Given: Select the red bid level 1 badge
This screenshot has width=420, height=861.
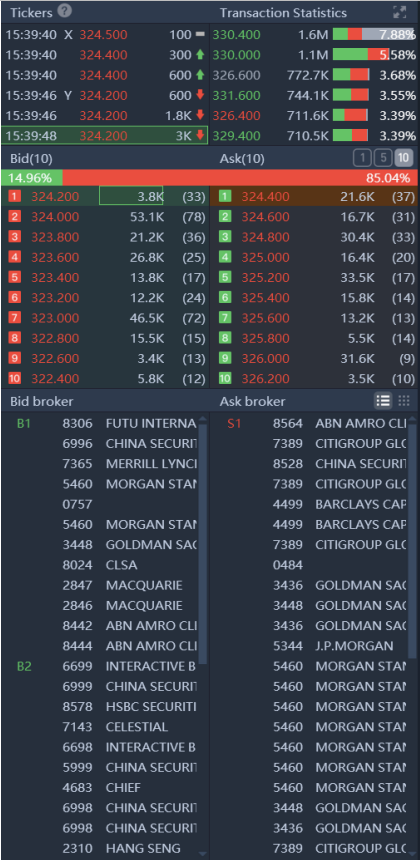Looking at the screenshot, I should 15,197.
